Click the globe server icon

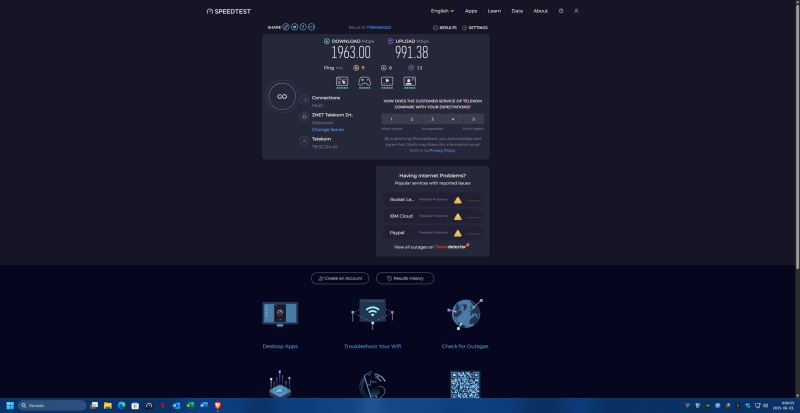(x=305, y=117)
